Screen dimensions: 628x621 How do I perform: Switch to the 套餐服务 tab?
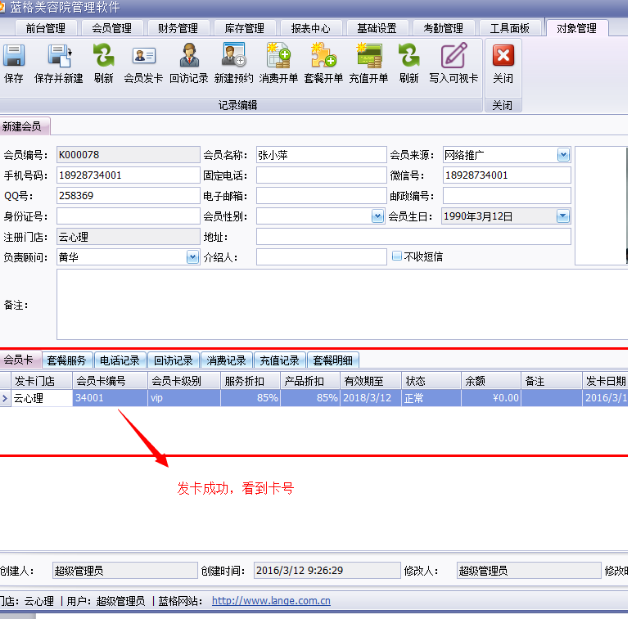pos(67,360)
